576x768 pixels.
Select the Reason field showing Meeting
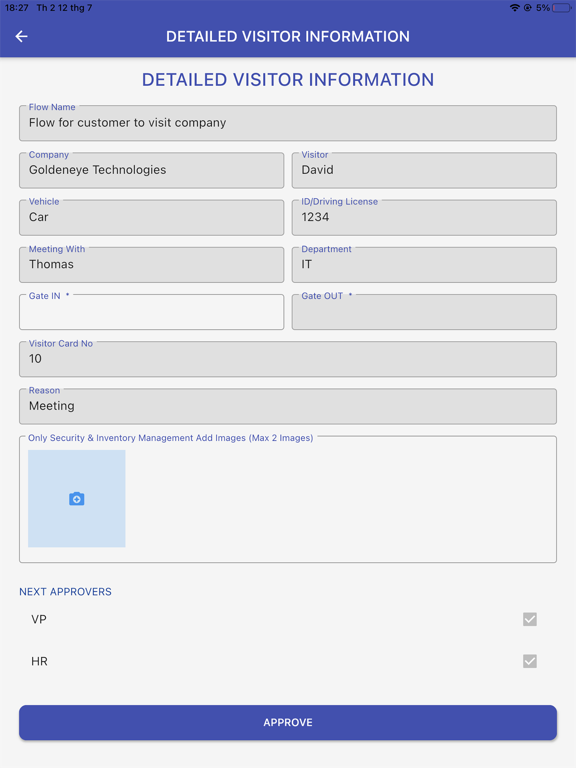click(x=288, y=407)
